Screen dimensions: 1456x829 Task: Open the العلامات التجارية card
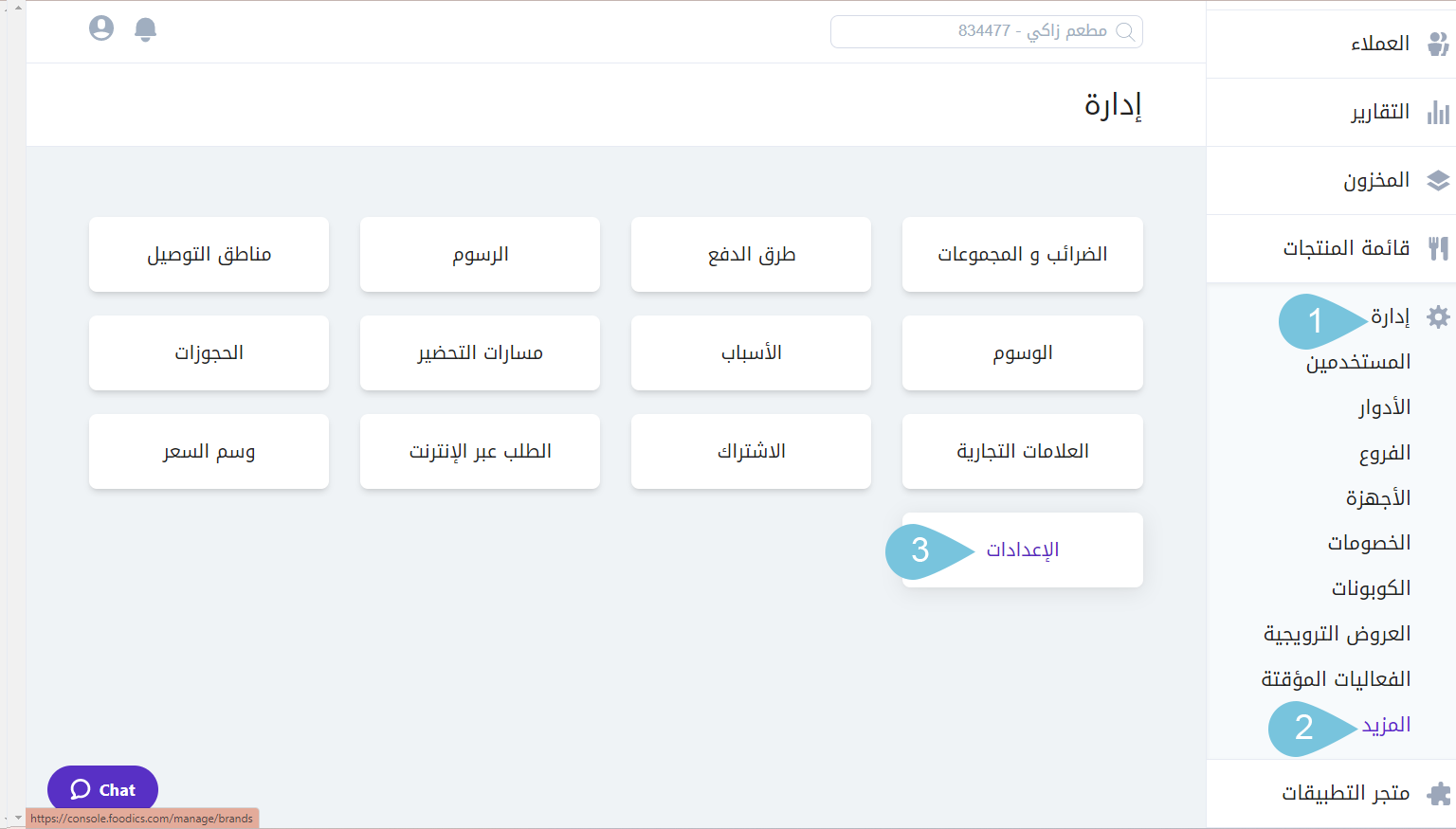click(x=1022, y=451)
